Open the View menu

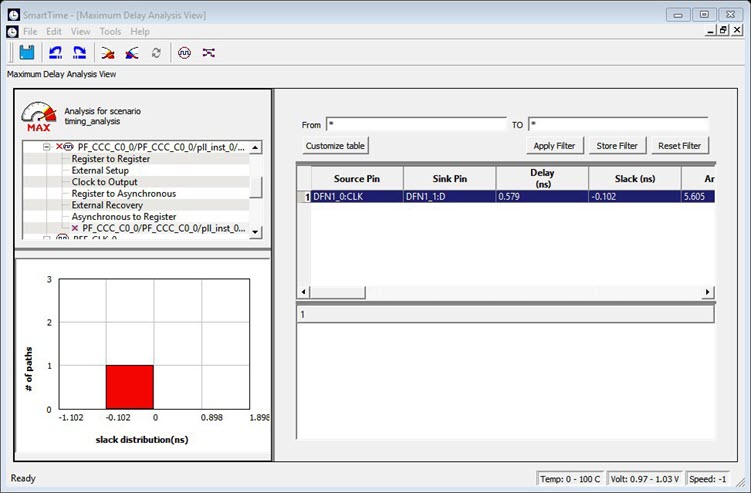80,32
